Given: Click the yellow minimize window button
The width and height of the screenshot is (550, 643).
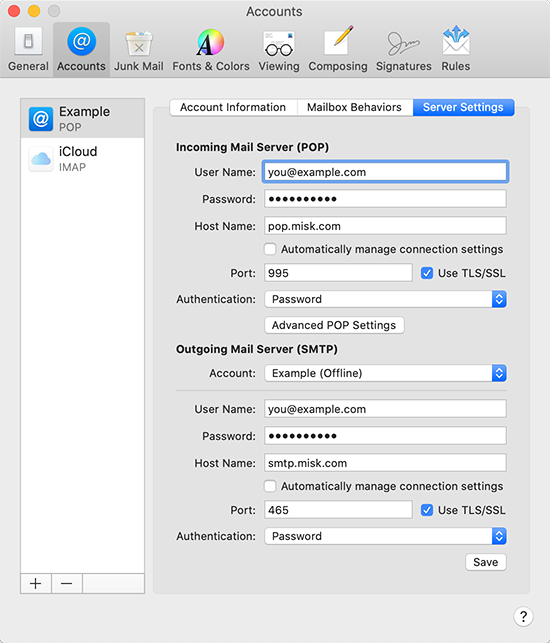Looking at the screenshot, I should click(x=34, y=11).
